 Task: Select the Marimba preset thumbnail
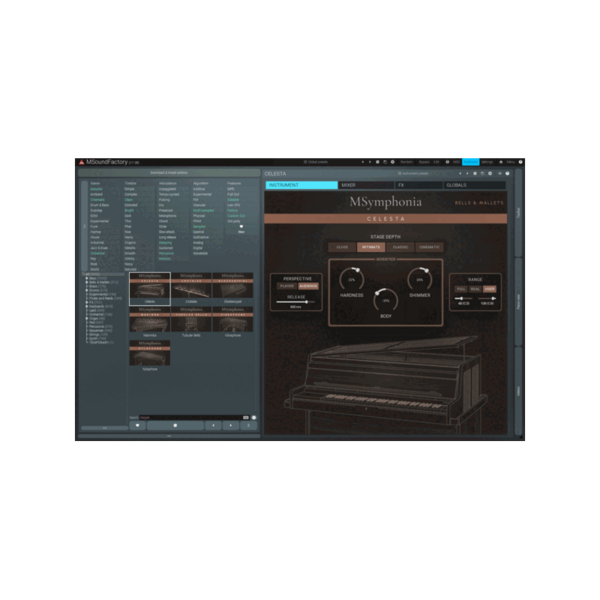(150, 322)
